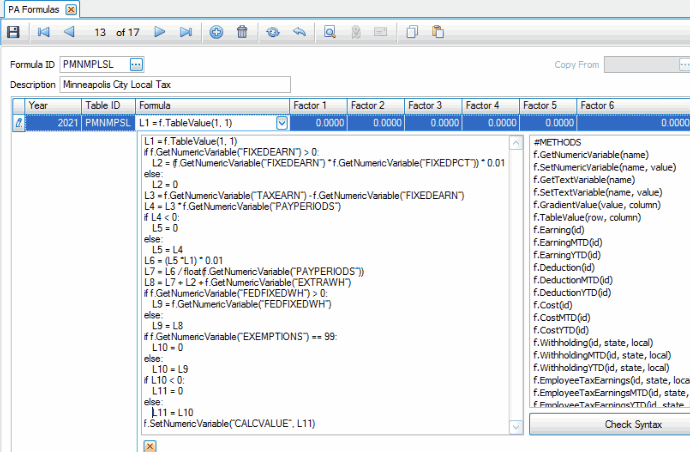690x452 pixels.
Task: Delete the current formula with trash icon
Action: [242, 32]
